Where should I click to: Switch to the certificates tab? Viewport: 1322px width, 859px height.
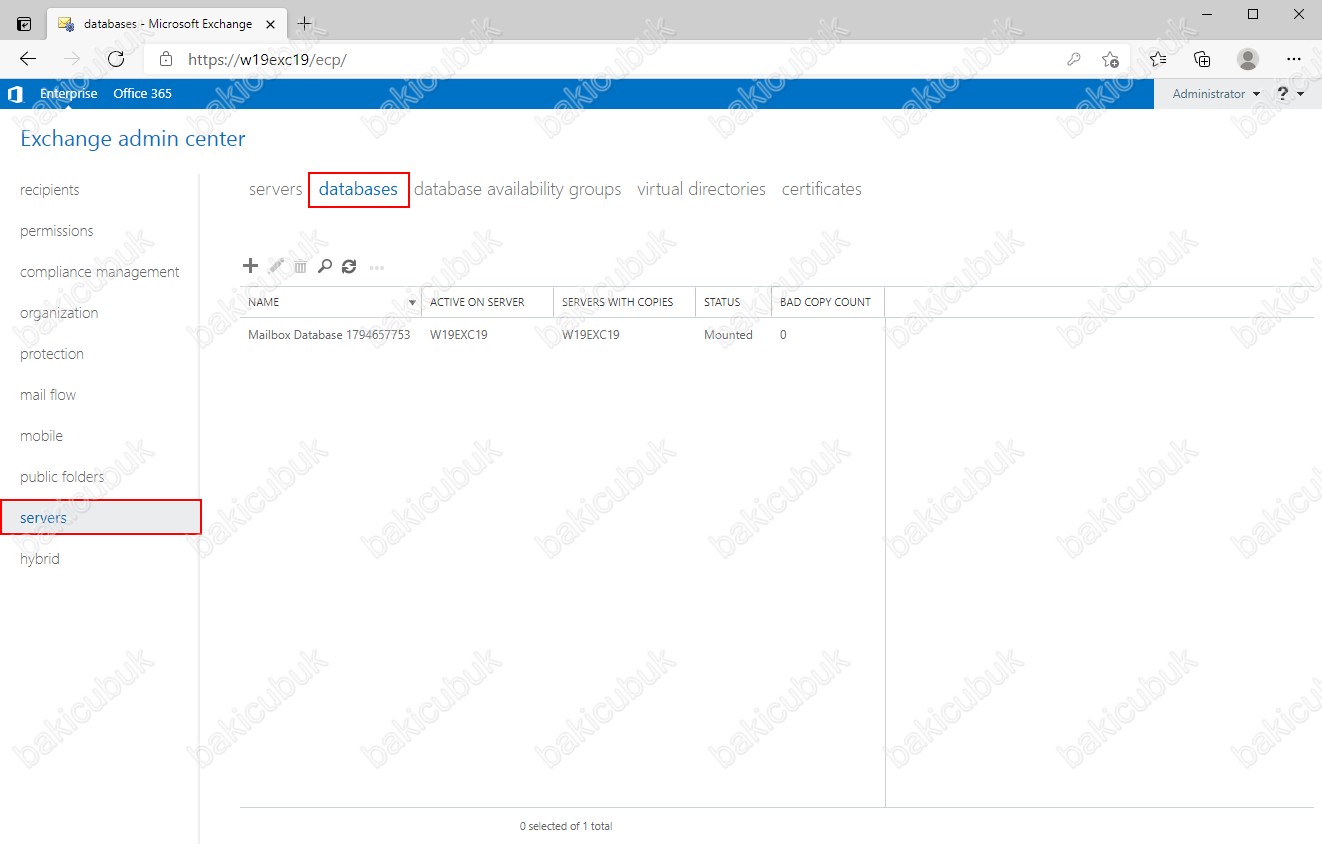[821, 189]
